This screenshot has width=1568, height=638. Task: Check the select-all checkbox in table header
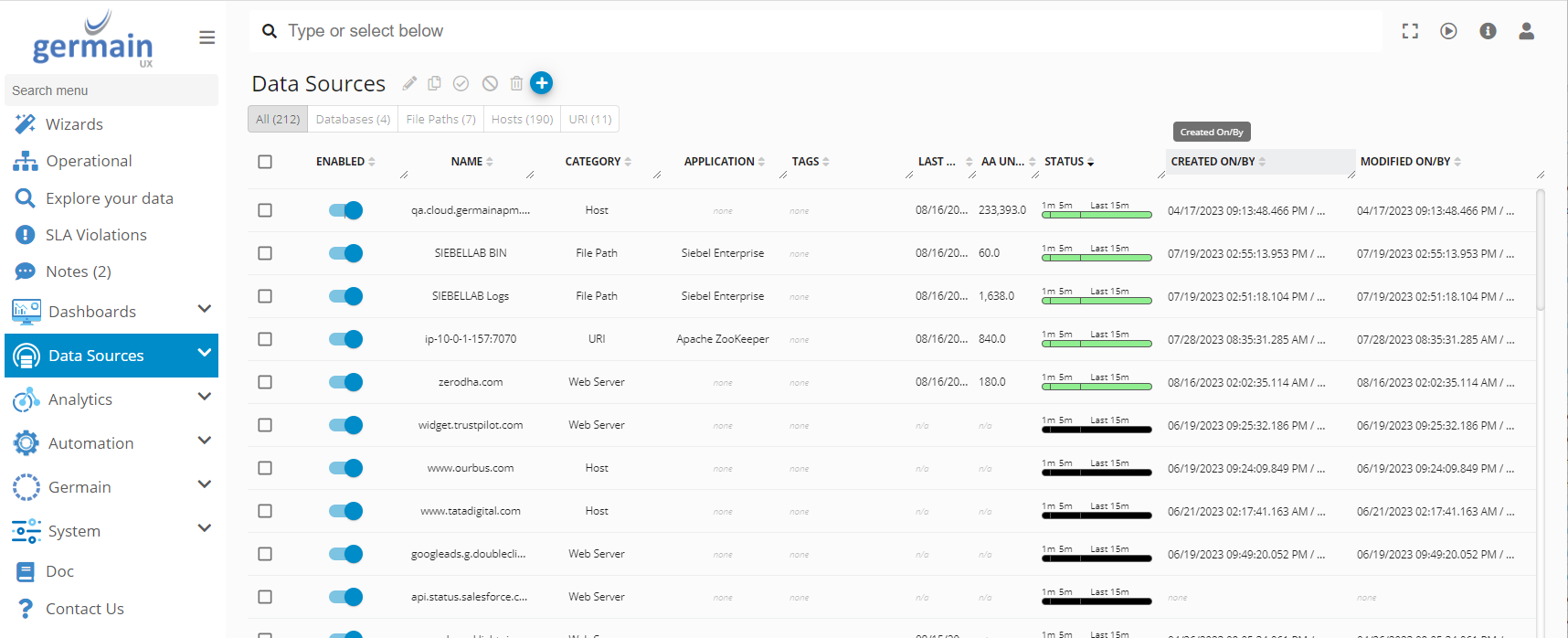[x=265, y=162]
